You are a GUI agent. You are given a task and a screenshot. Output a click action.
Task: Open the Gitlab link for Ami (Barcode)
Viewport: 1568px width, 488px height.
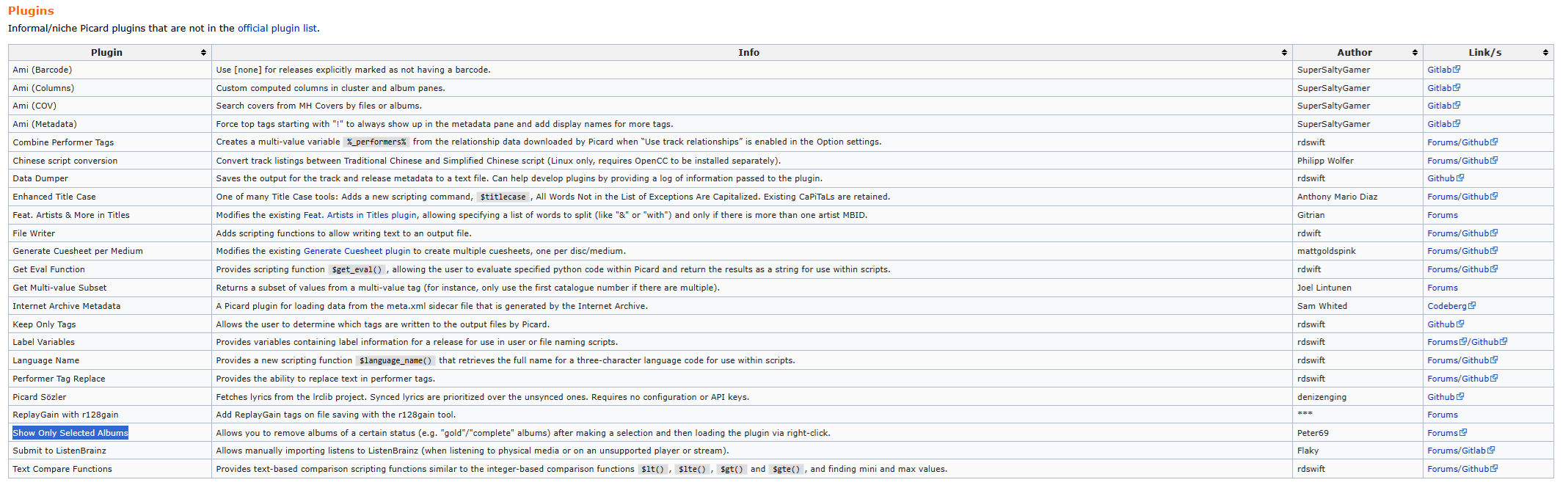pyautogui.click(x=1443, y=70)
